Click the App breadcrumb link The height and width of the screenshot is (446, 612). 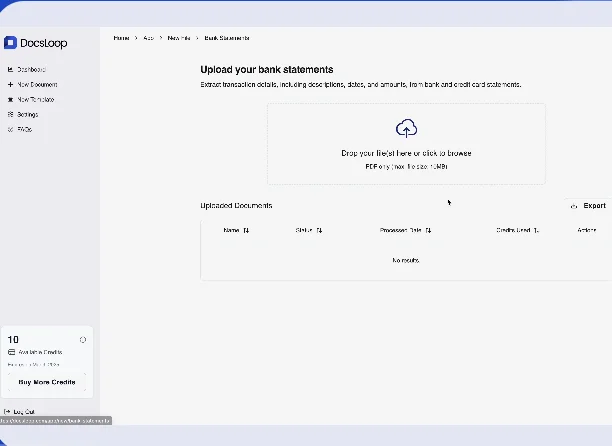tap(149, 38)
